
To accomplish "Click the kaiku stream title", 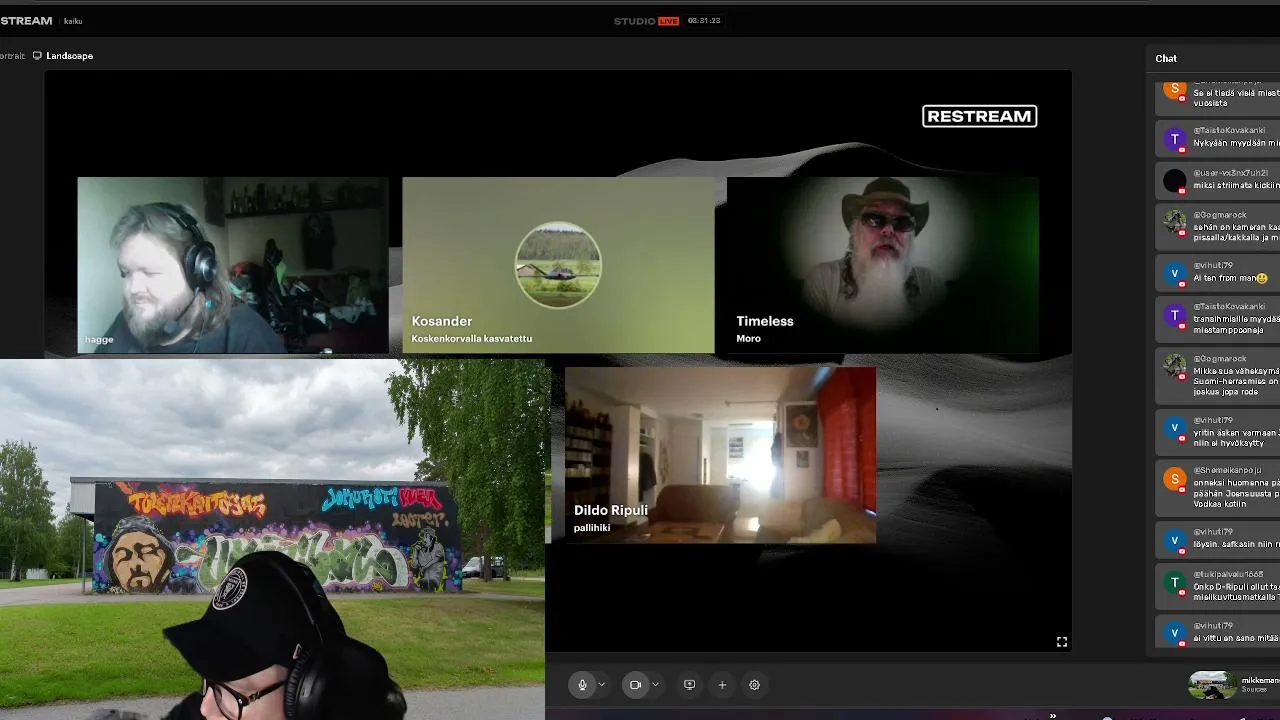I will coord(73,21).
